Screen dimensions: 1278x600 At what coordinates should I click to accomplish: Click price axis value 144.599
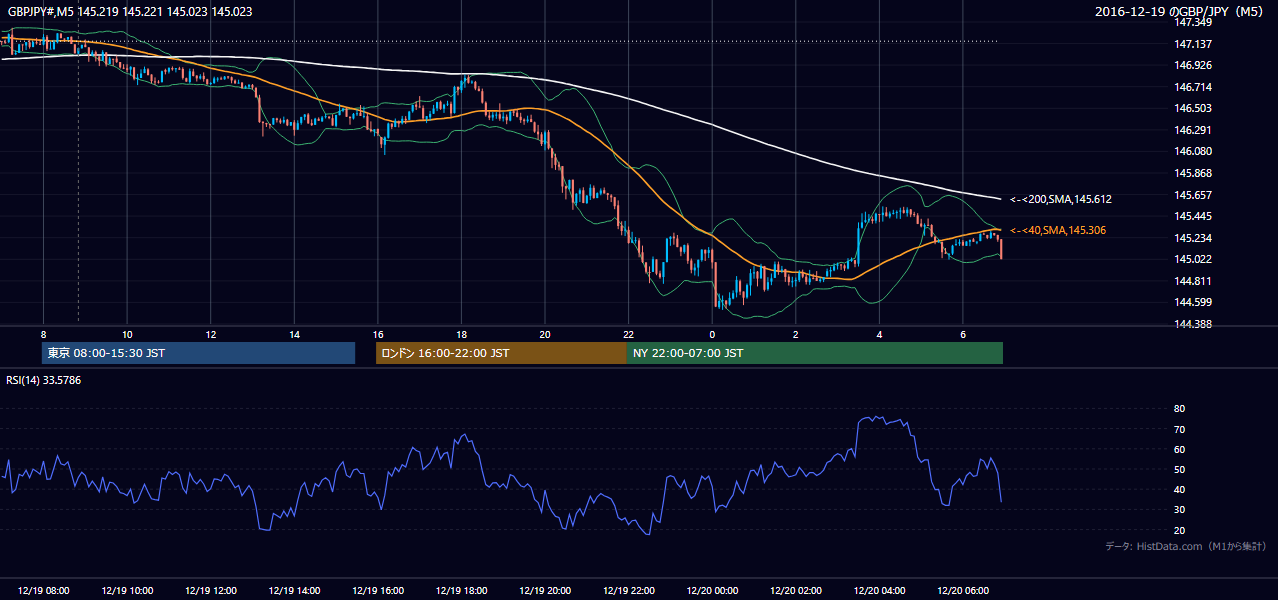(x=1193, y=302)
